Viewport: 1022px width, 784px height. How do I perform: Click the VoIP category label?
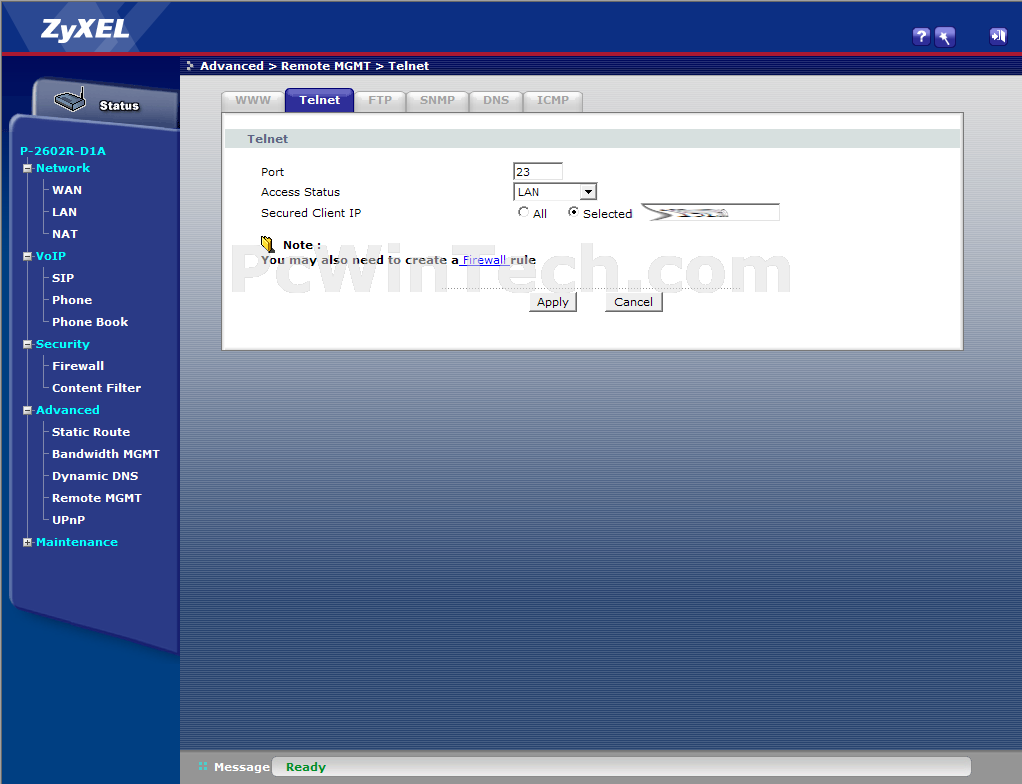[x=51, y=256]
